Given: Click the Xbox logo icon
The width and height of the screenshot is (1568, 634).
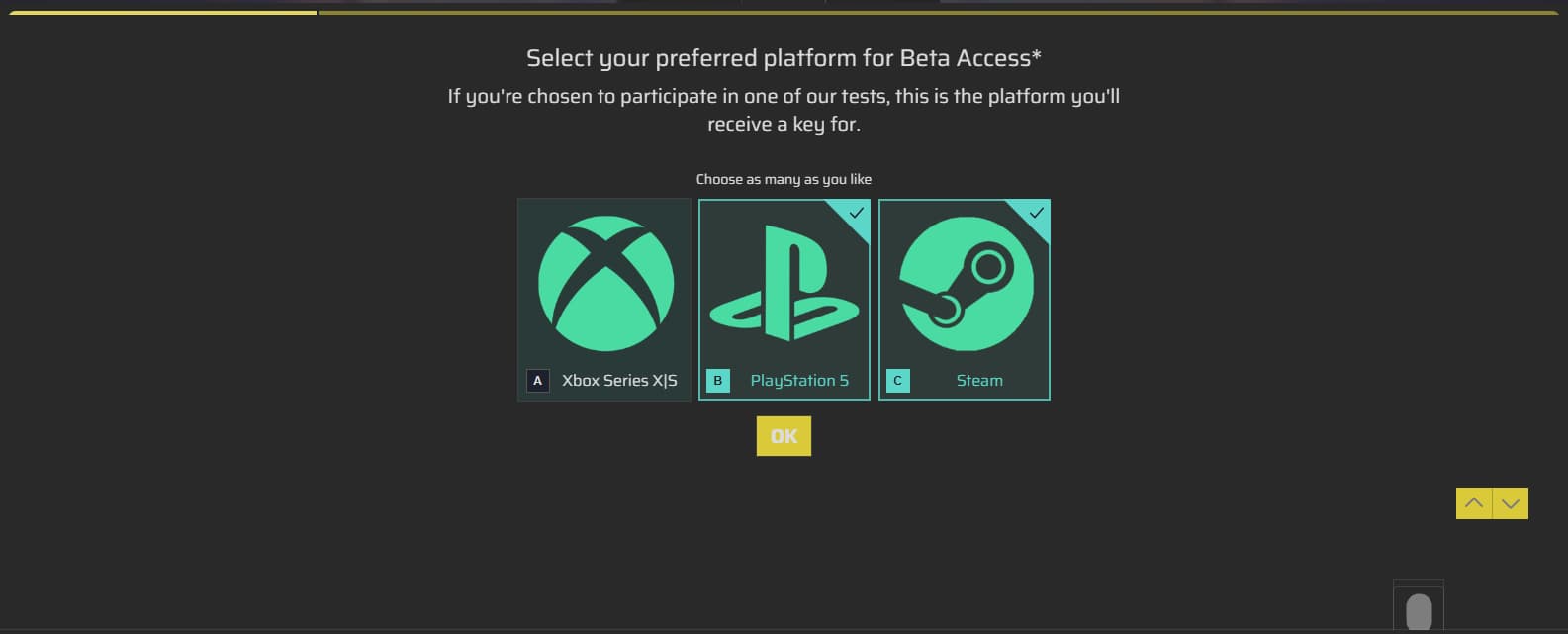Looking at the screenshot, I should coord(605,283).
